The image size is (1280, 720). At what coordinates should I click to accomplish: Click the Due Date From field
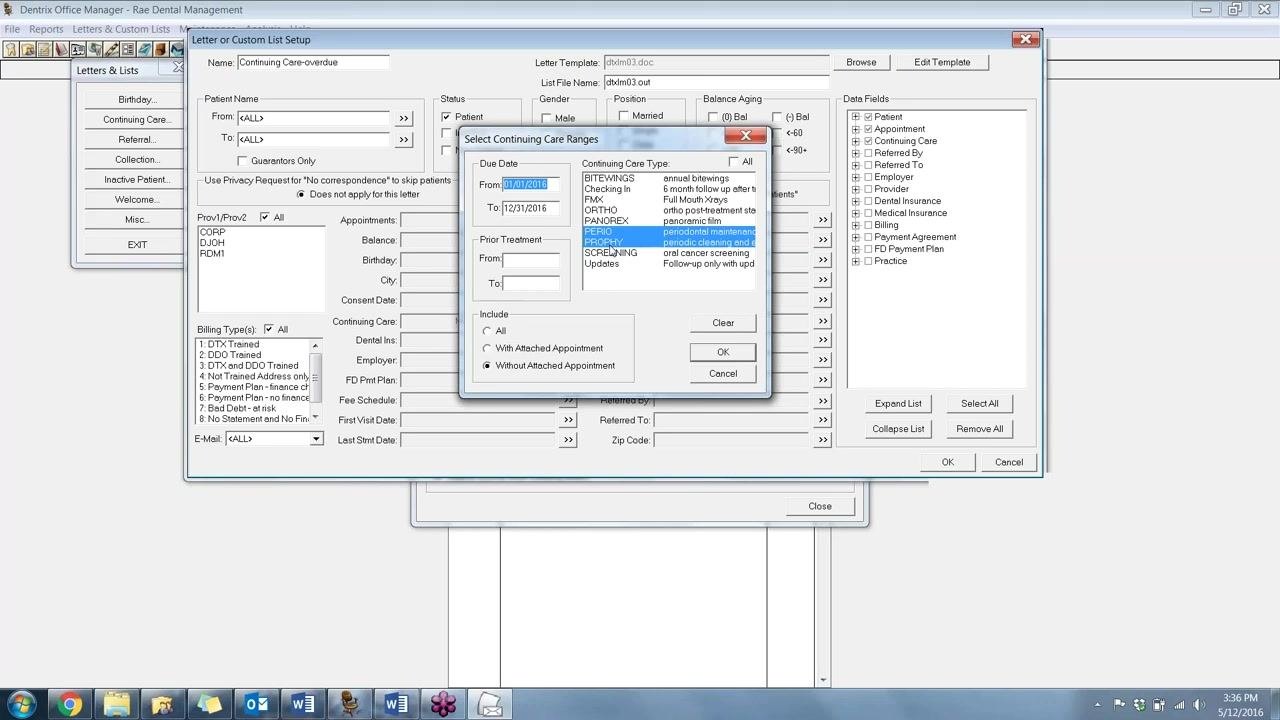coord(530,184)
